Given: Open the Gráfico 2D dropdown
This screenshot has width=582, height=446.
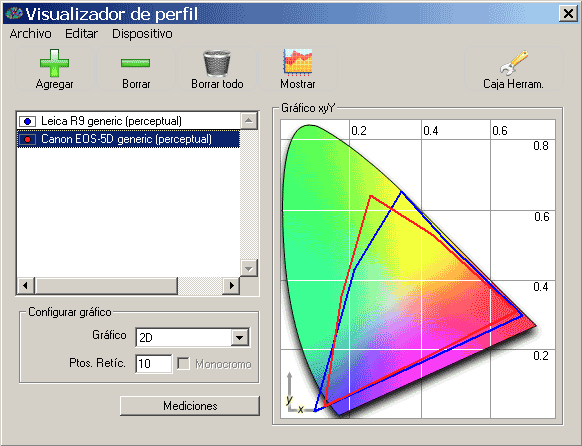Looking at the screenshot, I should click(x=240, y=337).
